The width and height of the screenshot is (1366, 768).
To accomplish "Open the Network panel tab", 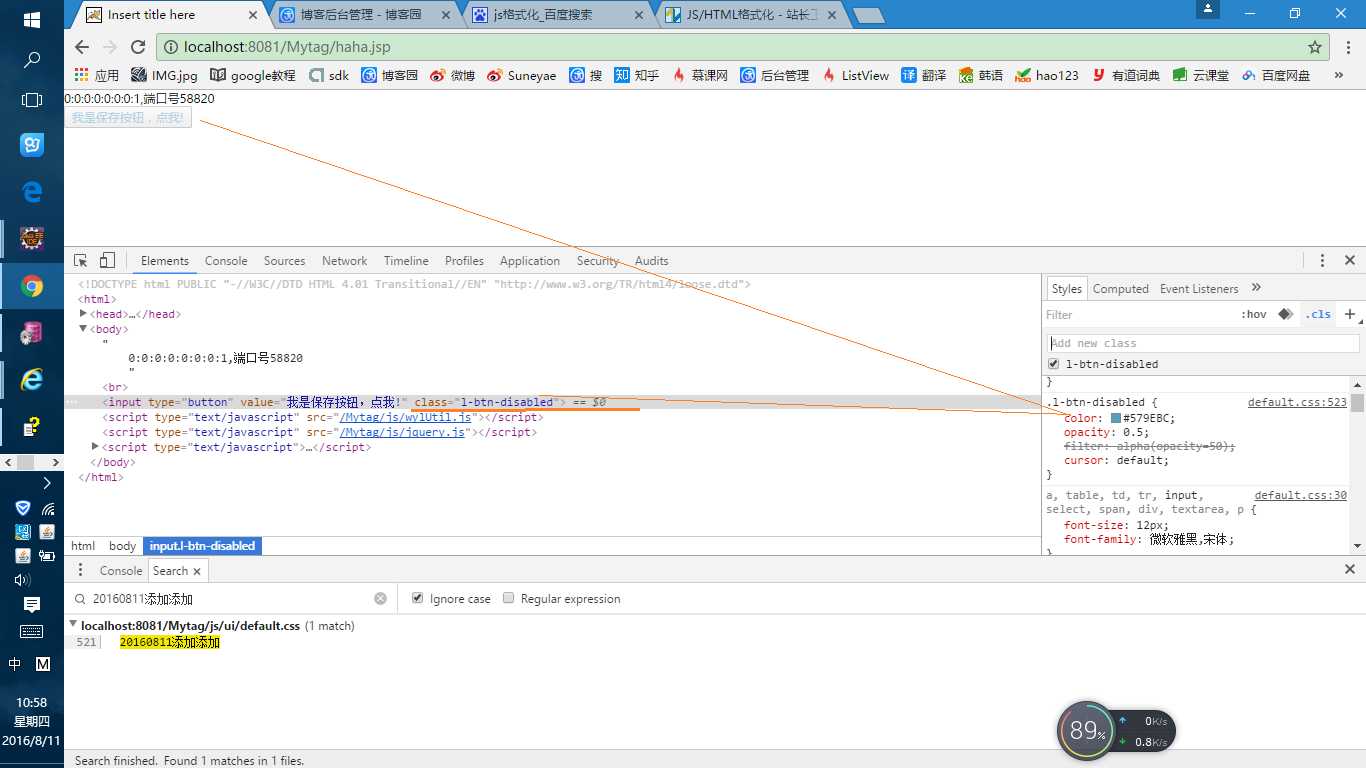I will coord(344,260).
